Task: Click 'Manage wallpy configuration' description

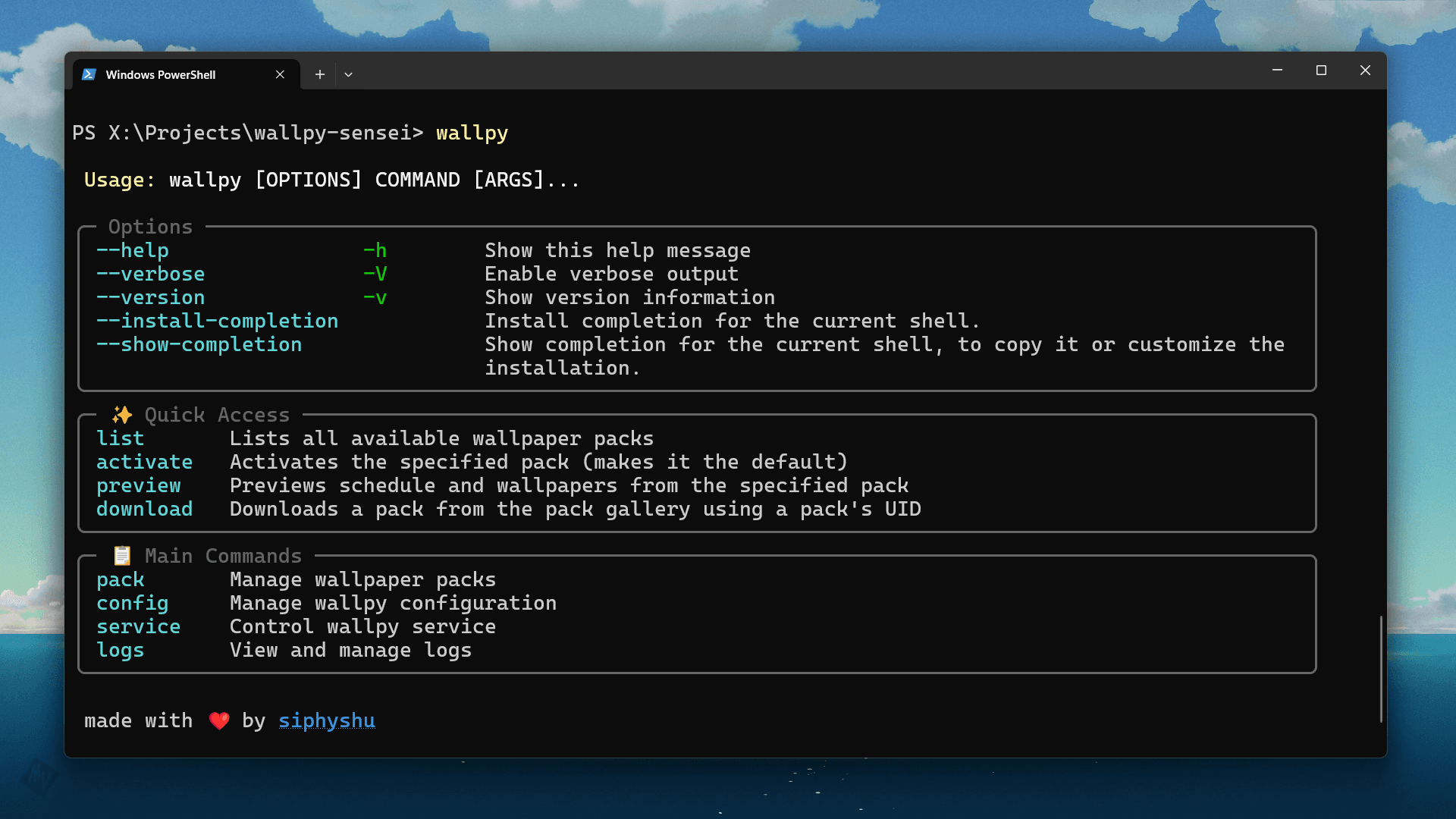Action: click(394, 603)
